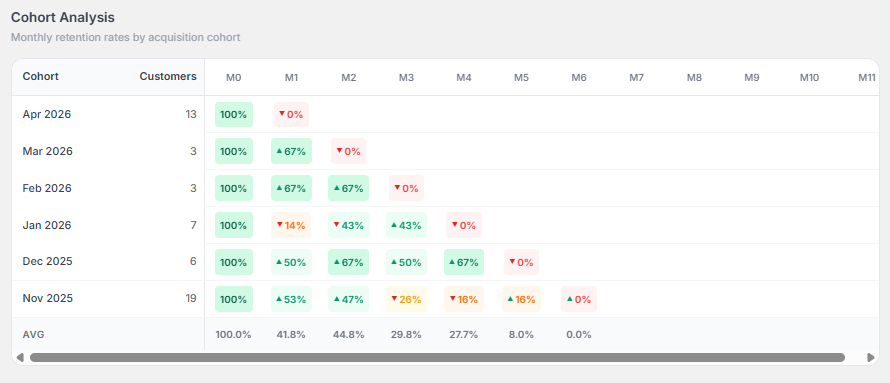
Task: Click Nov 2025 customer count 19
Action: coord(191,298)
